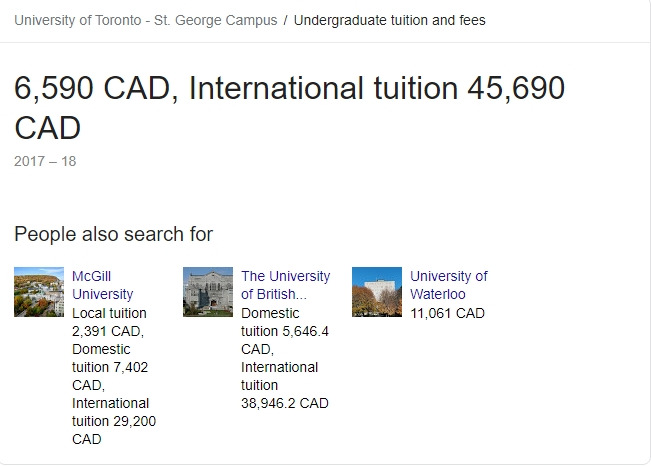The width and height of the screenshot is (651, 466).
Task: Click the CAD word on heading's second line
Action: 48,128
